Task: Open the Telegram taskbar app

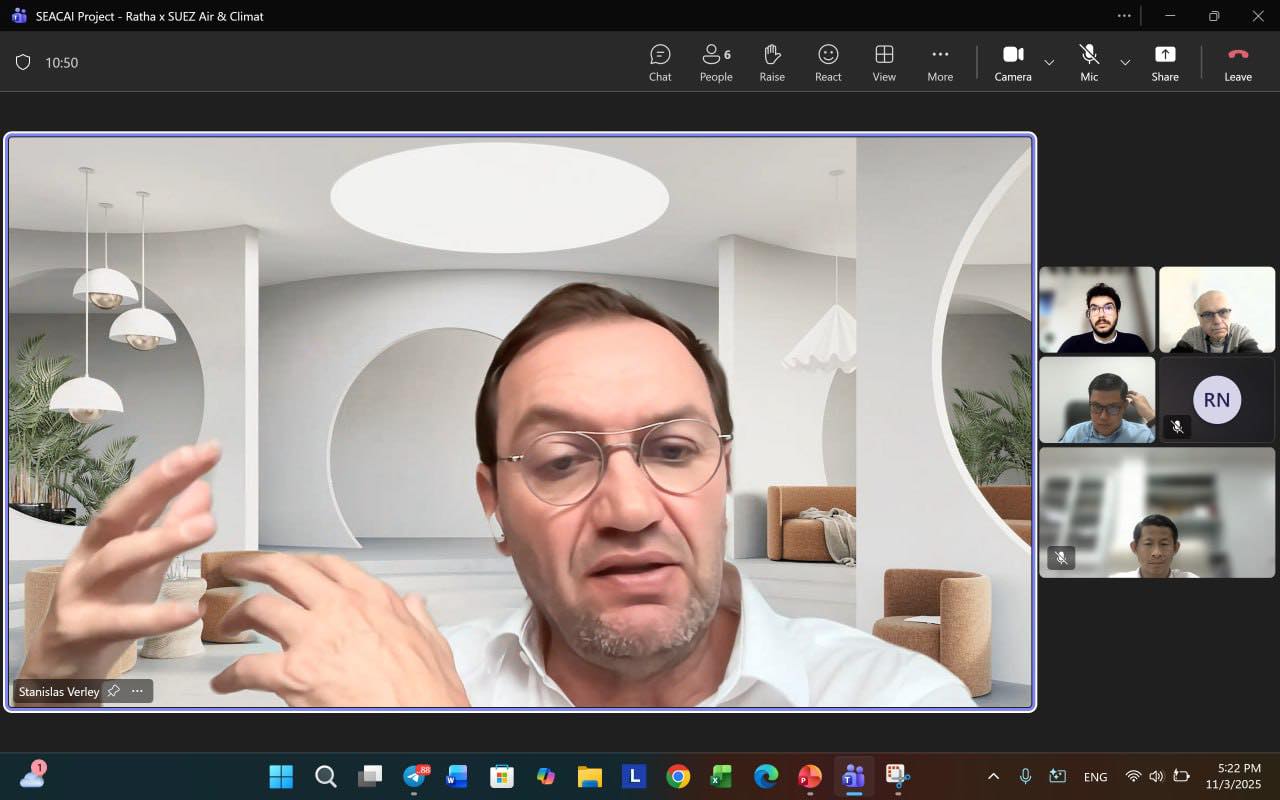Action: (415, 776)
